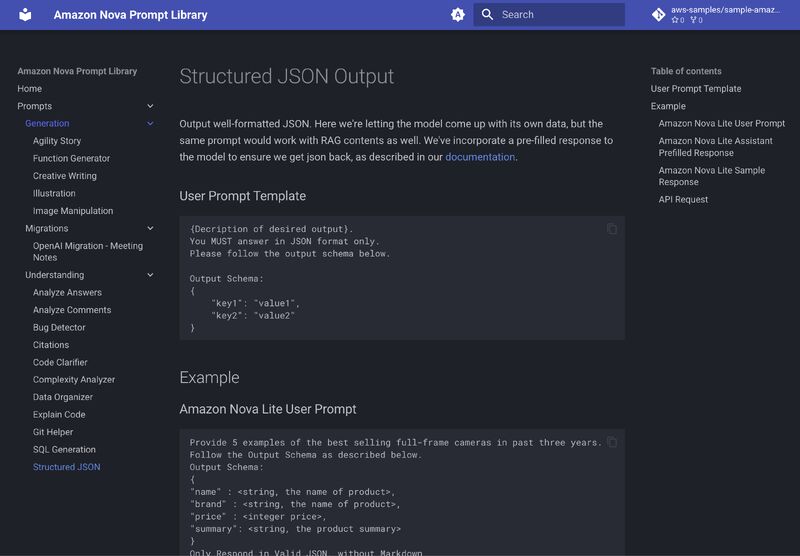Screen dimensions: 800x556
Task: Open Illustration page
Action: [x=54, y=193]
